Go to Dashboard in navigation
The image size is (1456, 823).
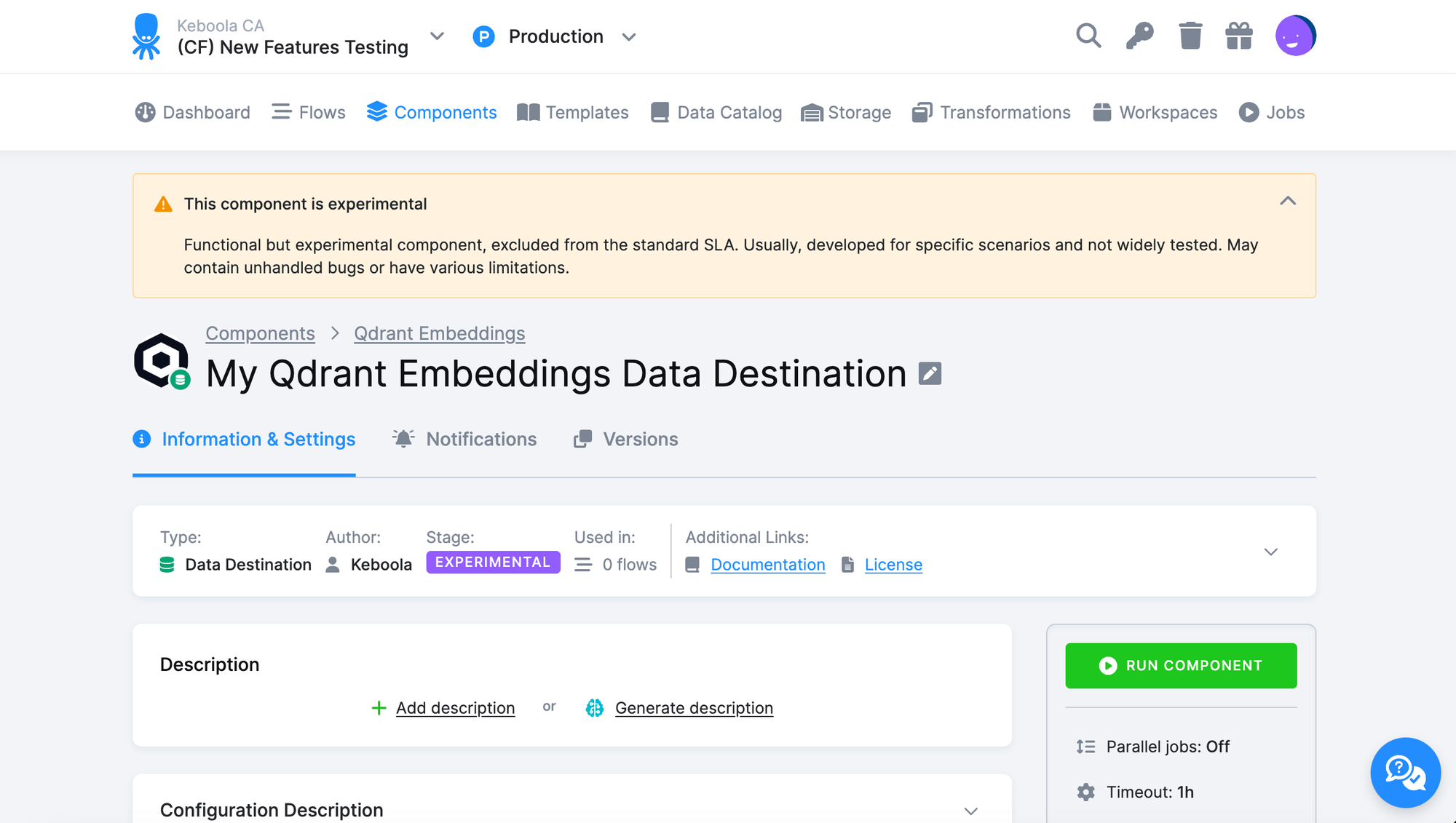coord(192,112)
